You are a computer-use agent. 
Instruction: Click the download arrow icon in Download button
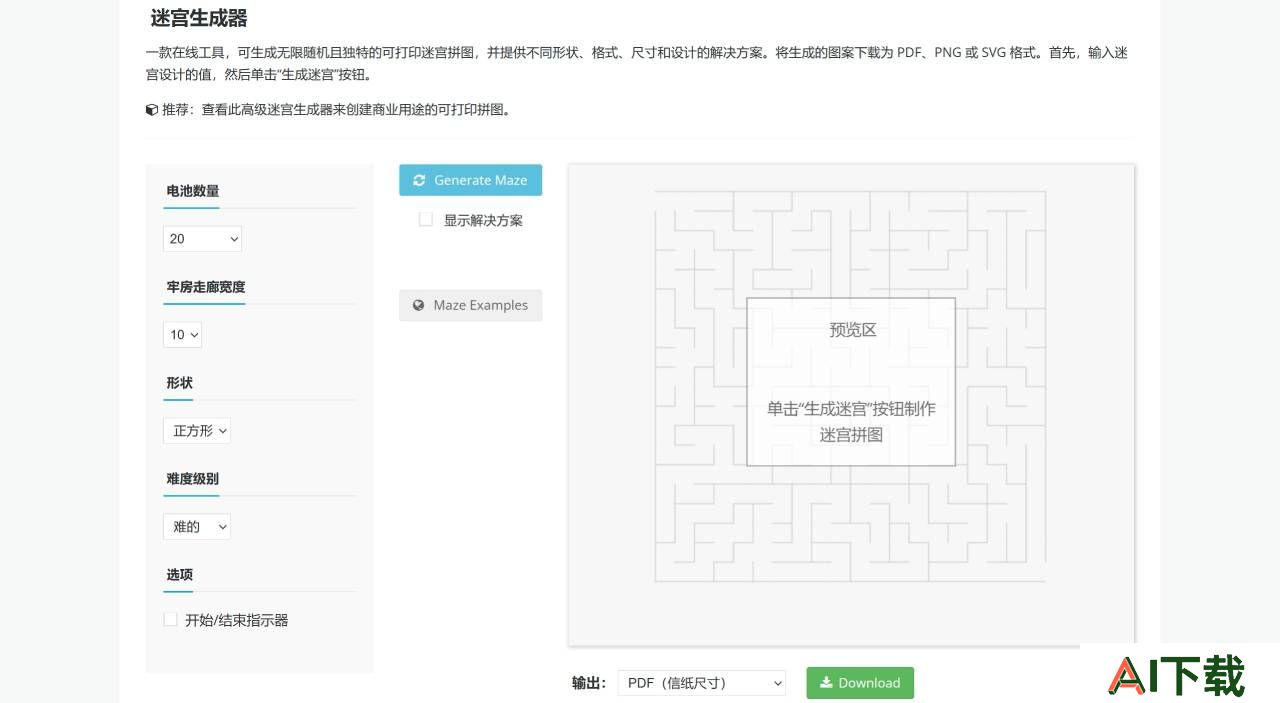point(826,683)
